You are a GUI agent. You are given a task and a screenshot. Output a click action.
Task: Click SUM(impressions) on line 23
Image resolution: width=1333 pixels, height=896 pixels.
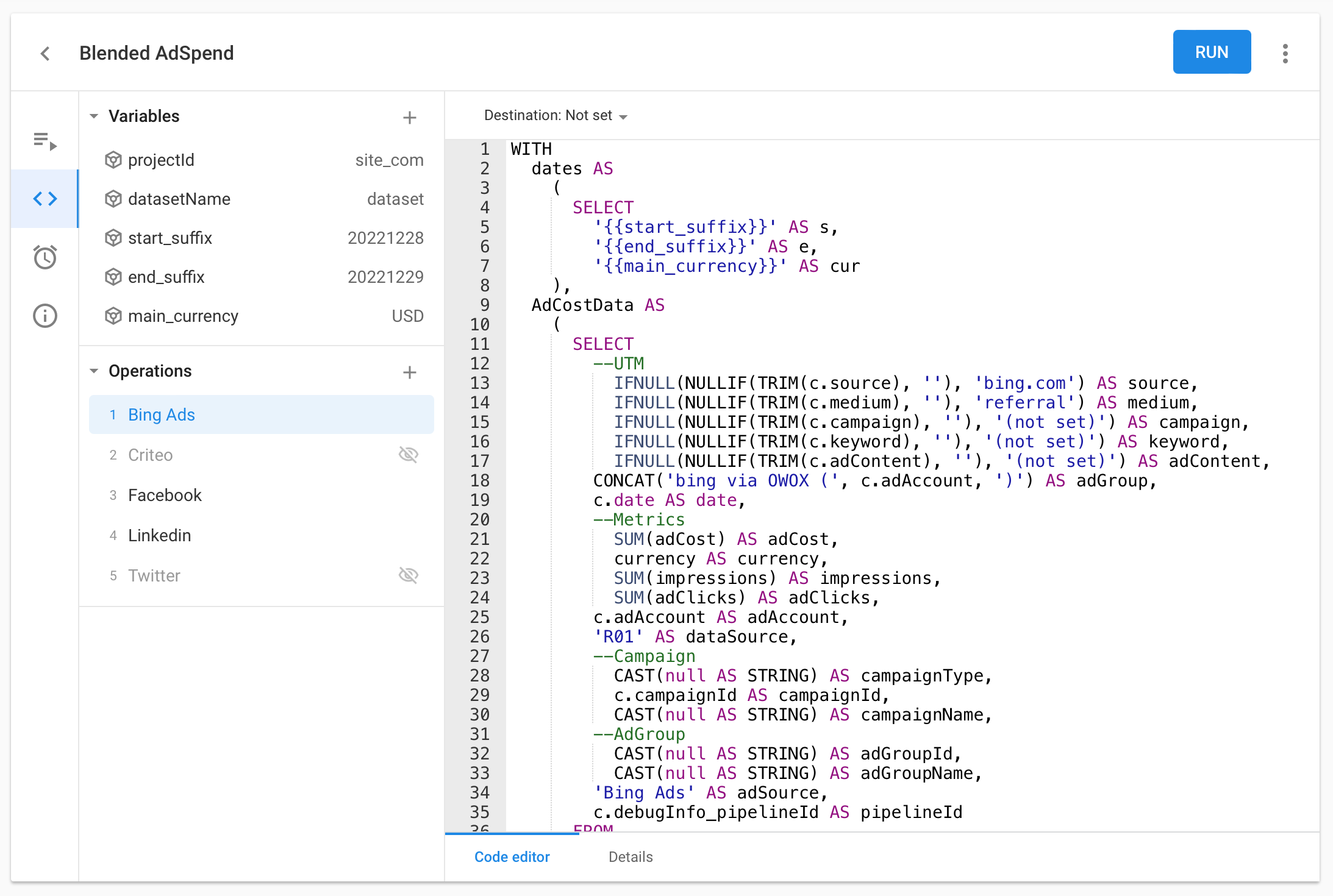[x=696, y=578]
